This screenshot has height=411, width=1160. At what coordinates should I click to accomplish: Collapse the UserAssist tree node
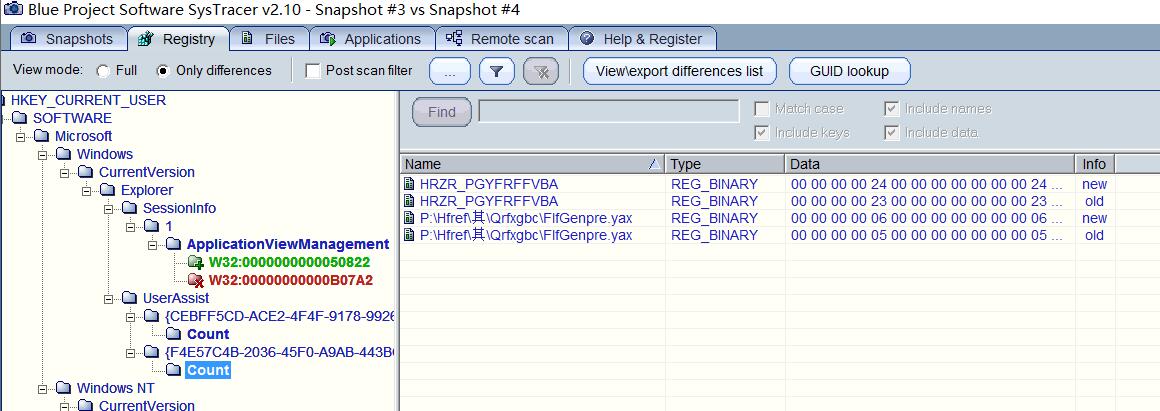[109, 299]
